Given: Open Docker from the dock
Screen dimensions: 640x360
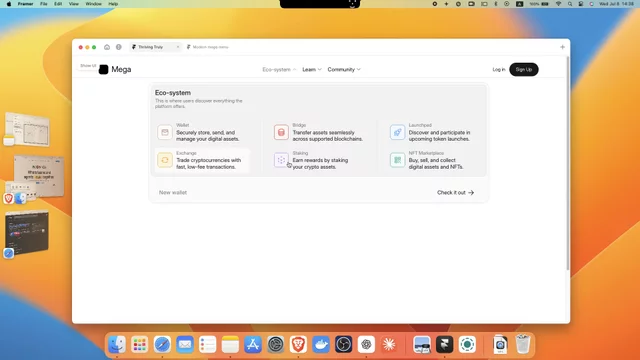Looking at the screenshot, I should (x=321, y=344).
